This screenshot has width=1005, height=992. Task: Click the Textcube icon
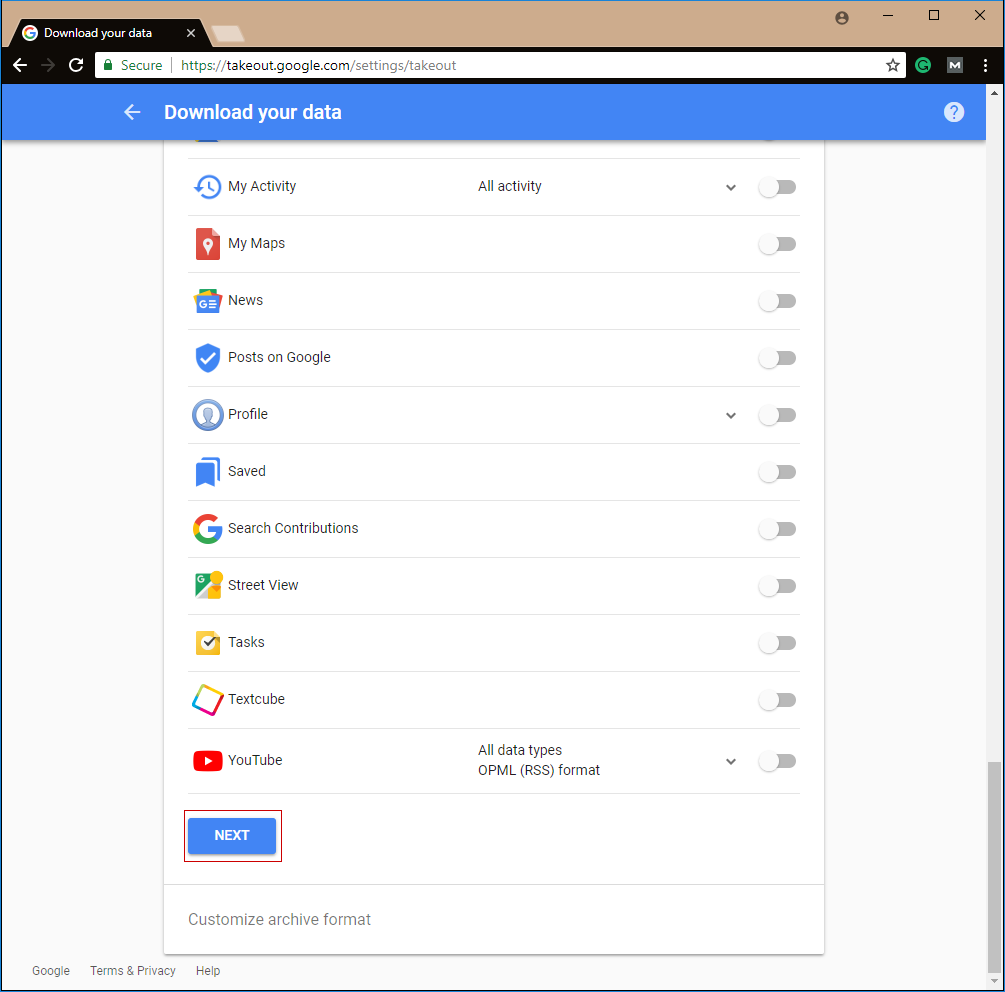pos(207,699)
